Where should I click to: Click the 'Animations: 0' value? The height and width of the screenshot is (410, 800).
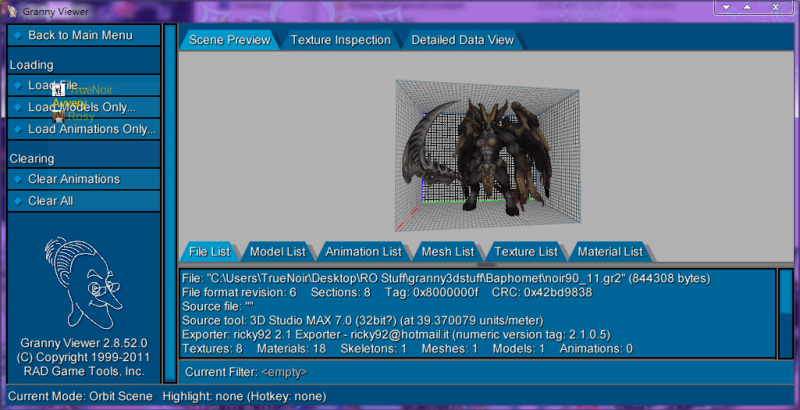point(596,349)
